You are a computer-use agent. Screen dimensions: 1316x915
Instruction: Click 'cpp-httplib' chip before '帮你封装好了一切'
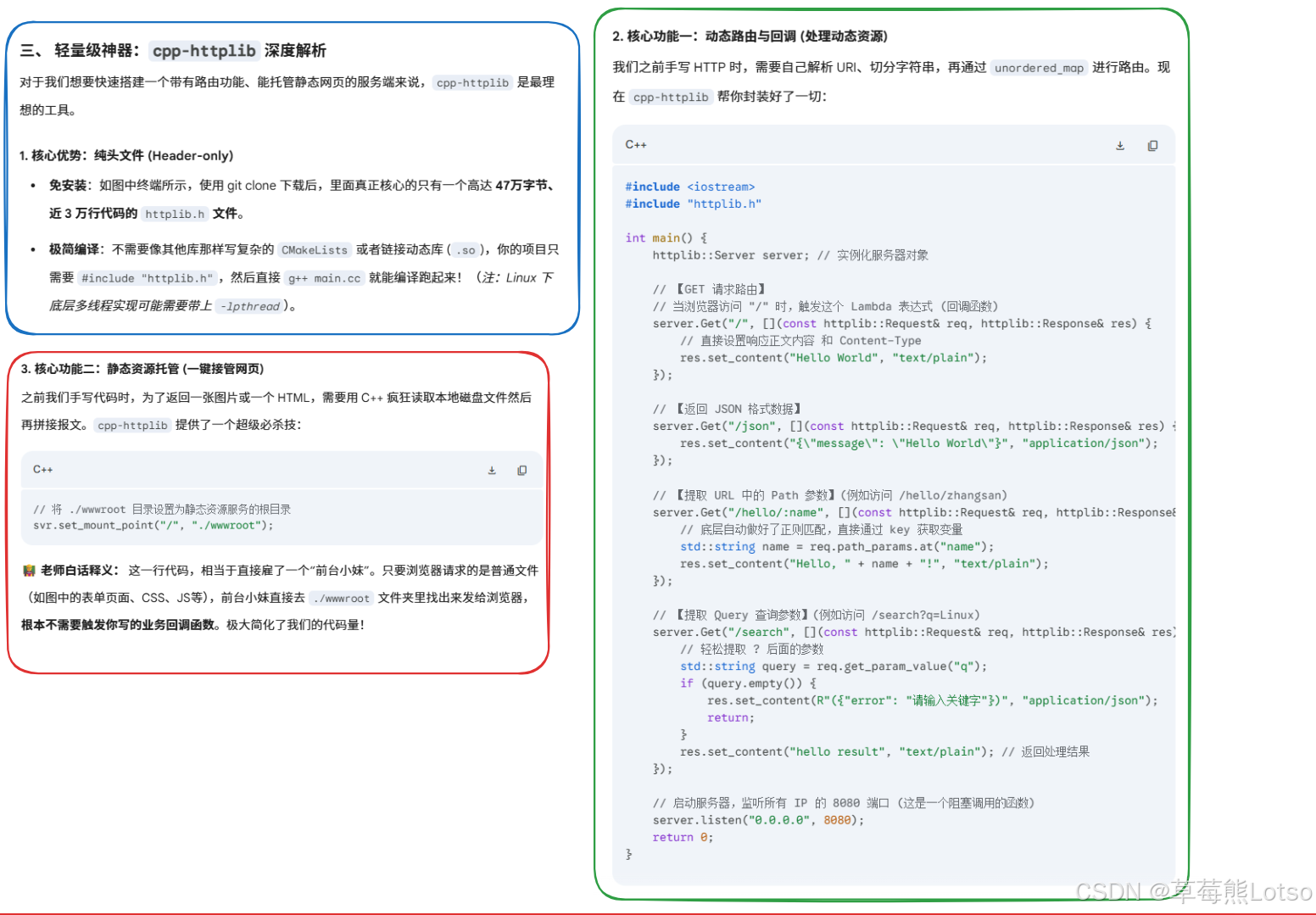tap(671, 98)
